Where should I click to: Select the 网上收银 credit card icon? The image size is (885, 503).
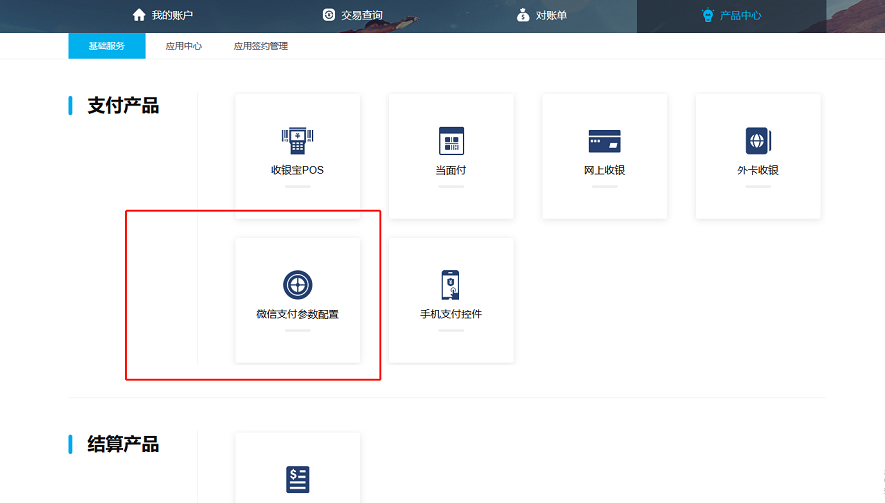(604, 140)
